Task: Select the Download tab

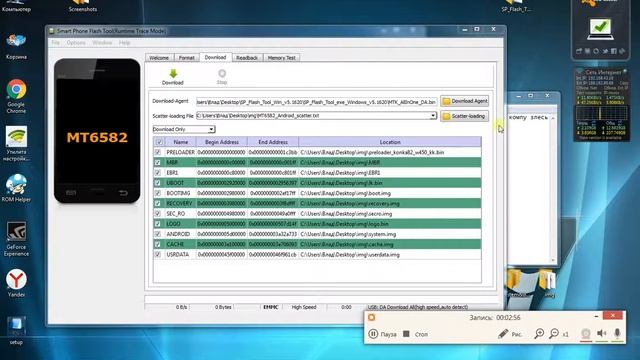Action: 216,58
